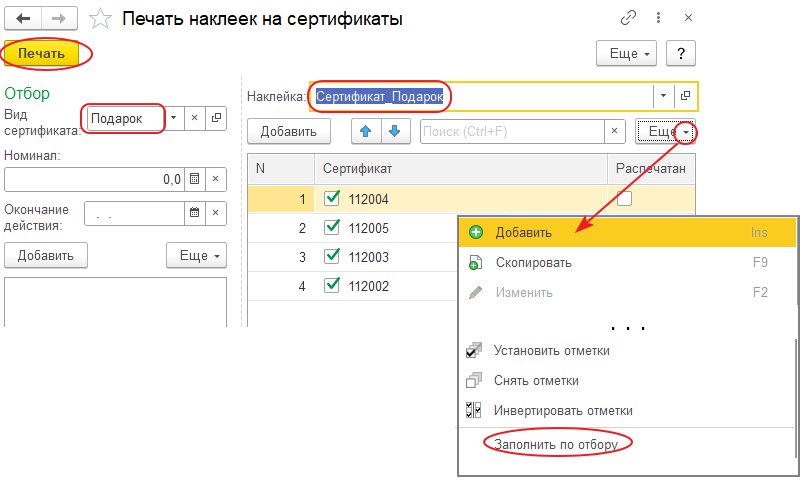The image size is (805, 484).
Task: Select Заполнить по отбору menu entry
Action: pyautogui.click(x=626, y=444)
